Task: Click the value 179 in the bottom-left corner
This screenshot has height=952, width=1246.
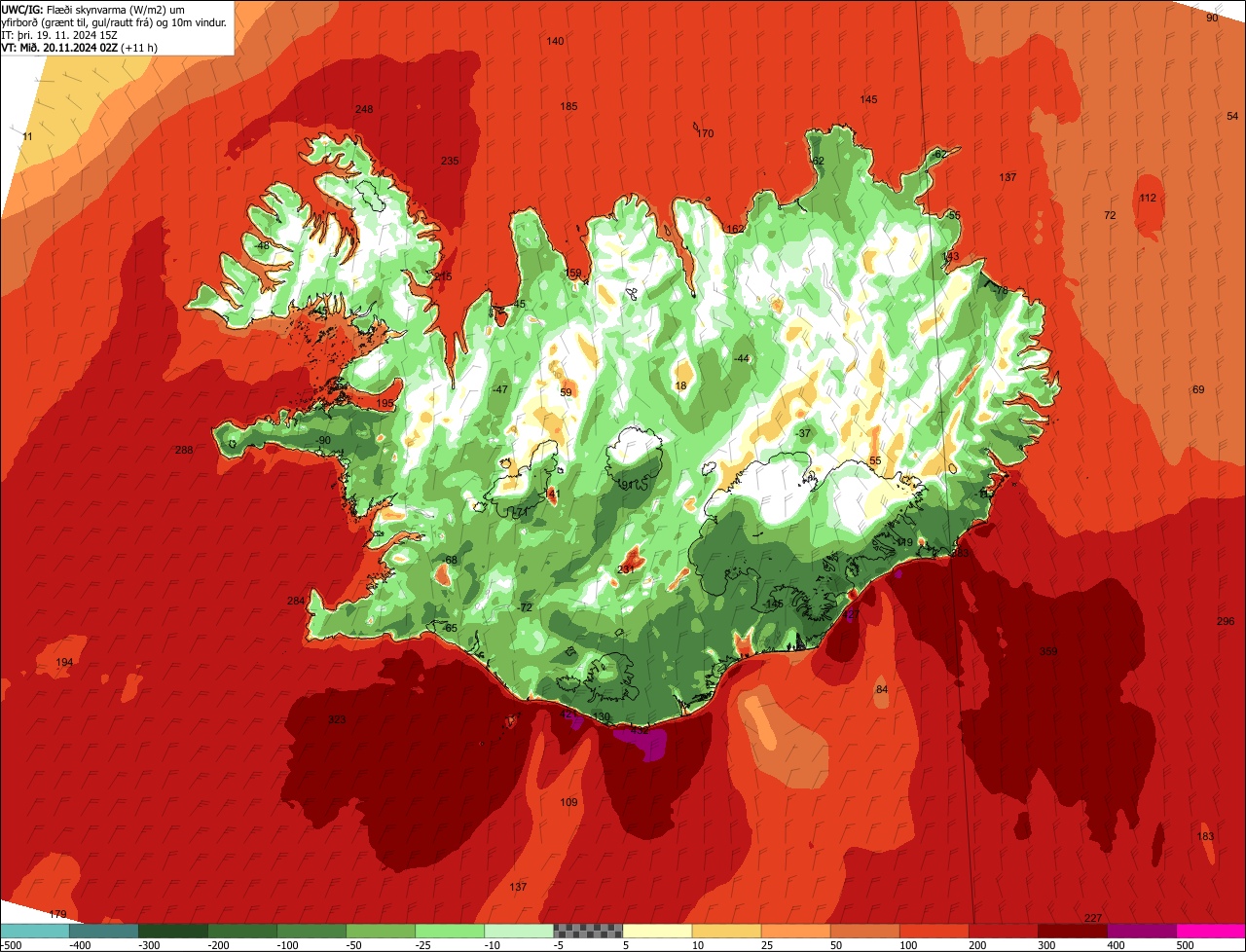Action: 57,914
